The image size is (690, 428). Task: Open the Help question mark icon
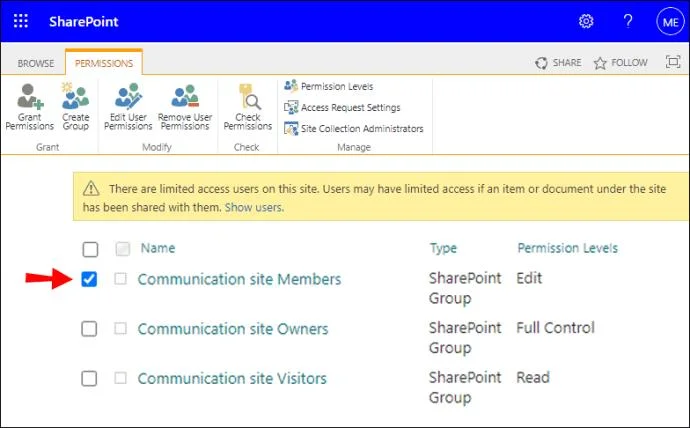tap(628, 21)
